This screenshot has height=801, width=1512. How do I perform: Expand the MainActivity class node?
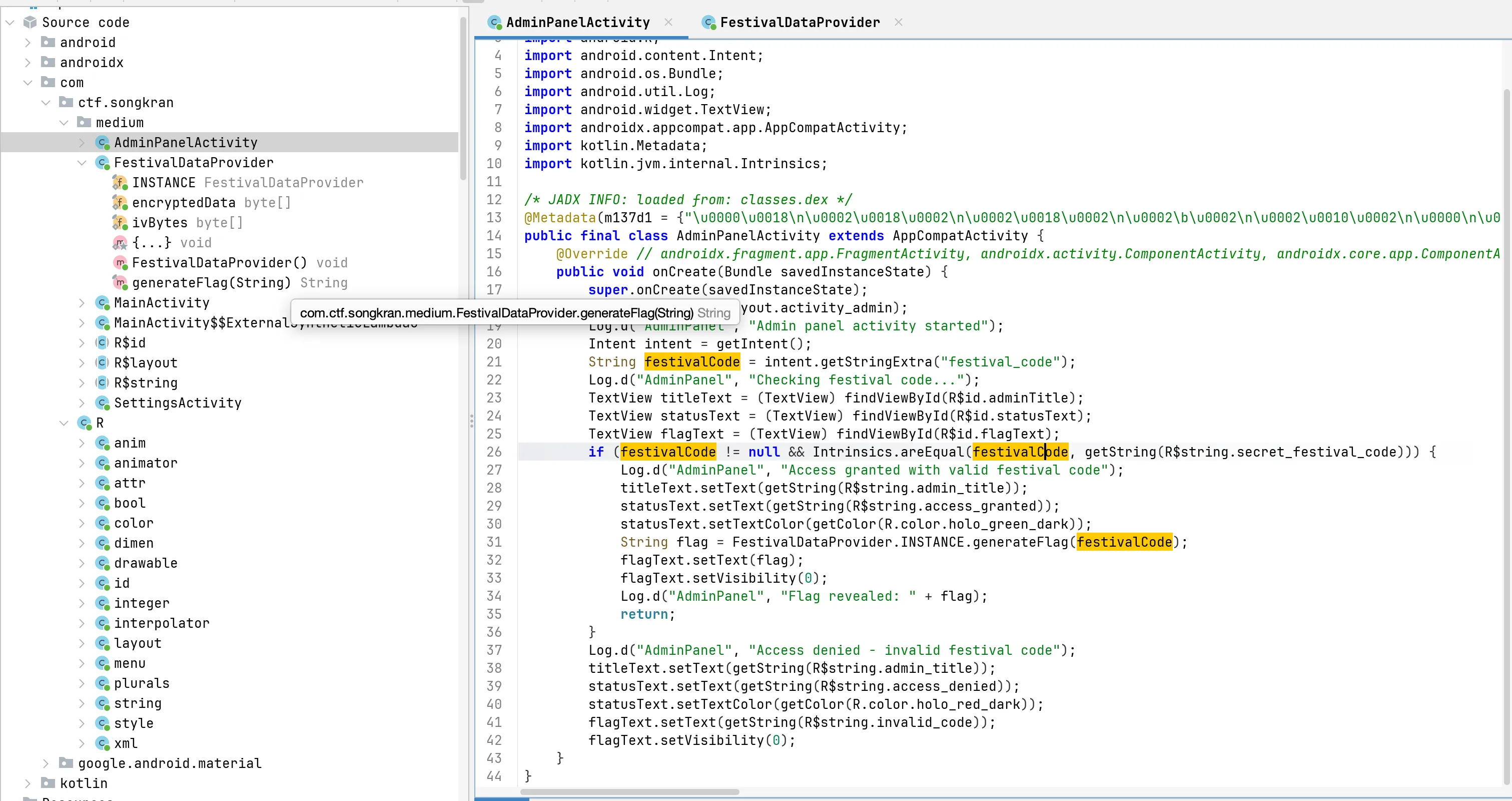click(82, 303)
